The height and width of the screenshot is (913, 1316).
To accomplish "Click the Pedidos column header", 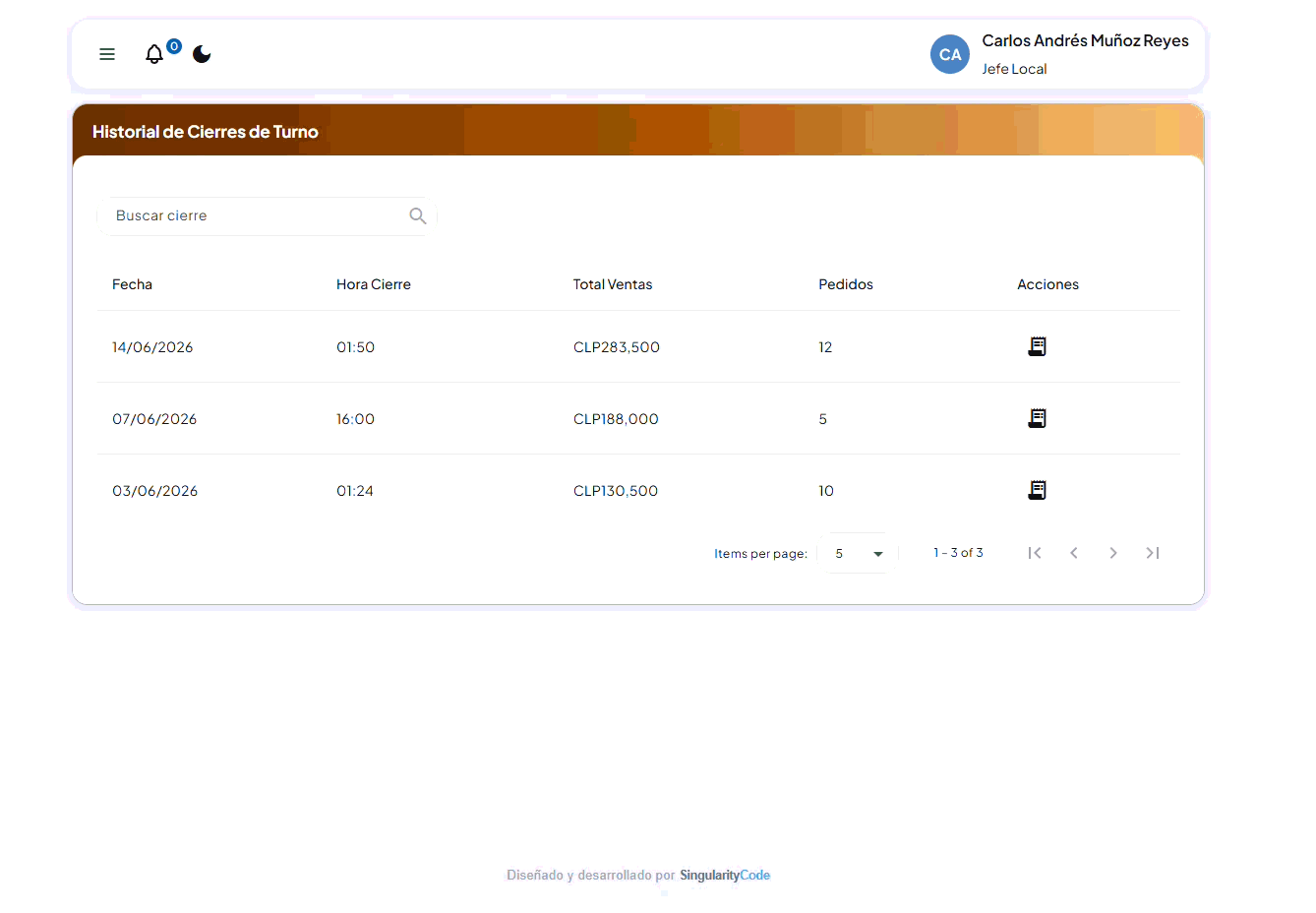I will pos(846,284).
